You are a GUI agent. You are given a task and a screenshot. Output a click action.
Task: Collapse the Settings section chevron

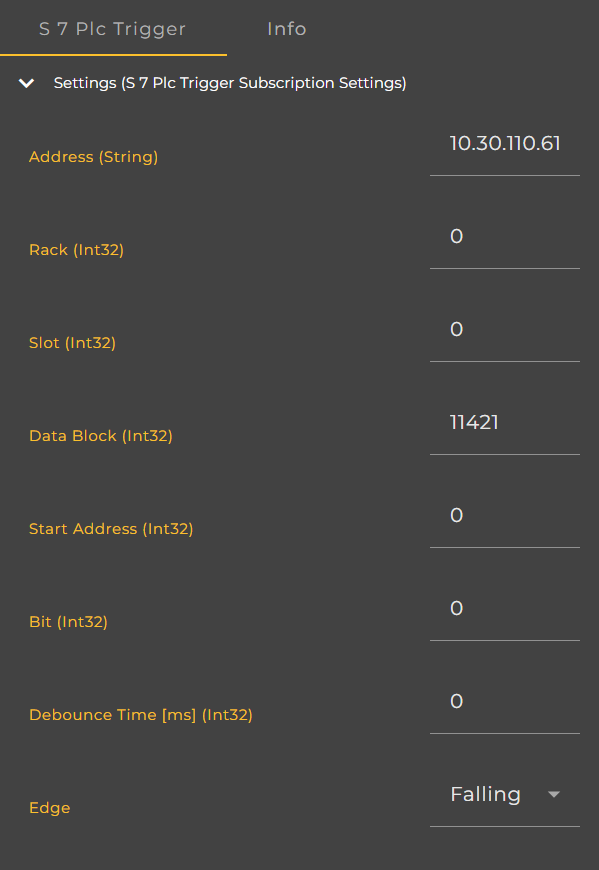[x=26, y=84]
